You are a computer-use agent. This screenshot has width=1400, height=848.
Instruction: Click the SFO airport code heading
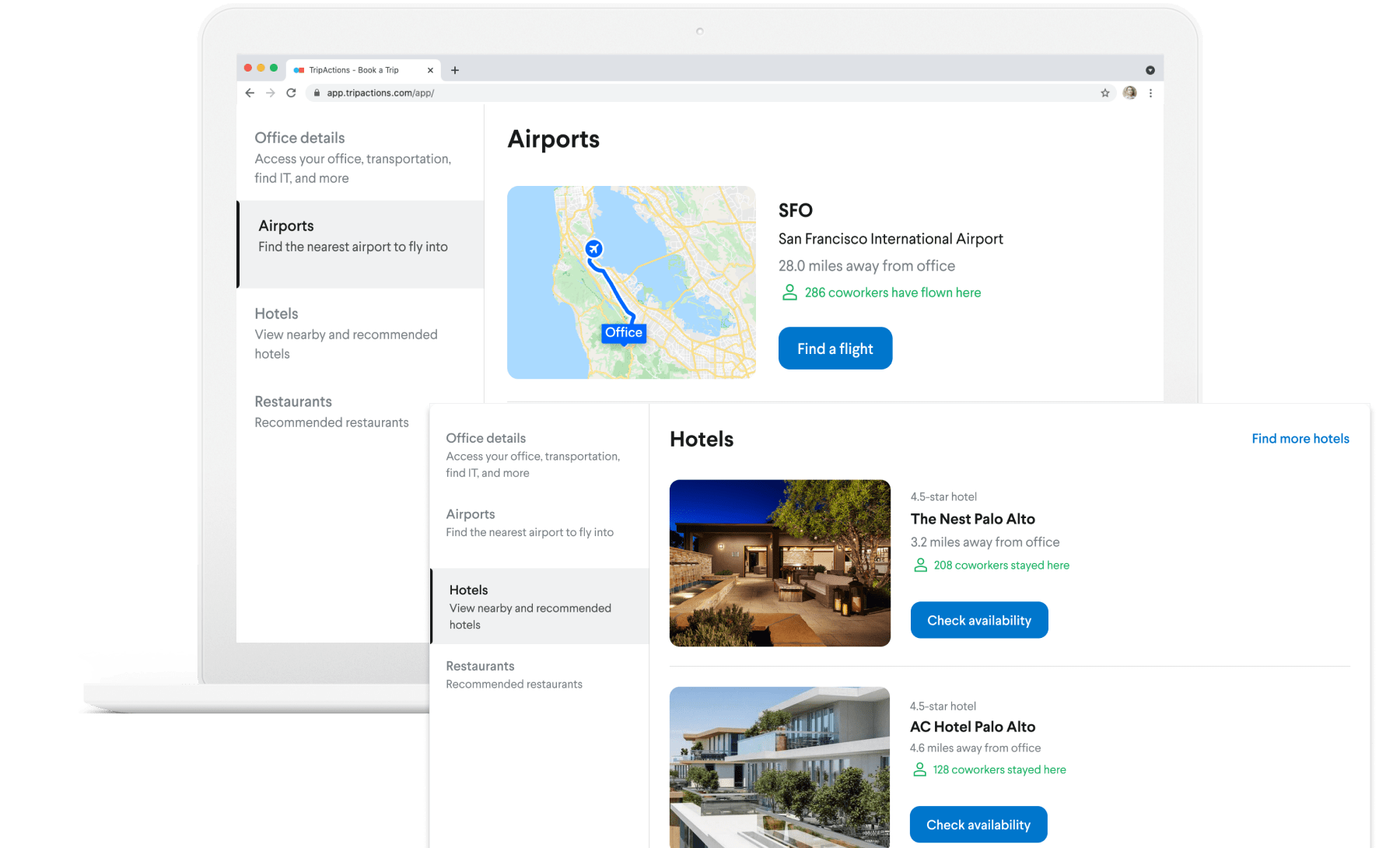(796, 211)
